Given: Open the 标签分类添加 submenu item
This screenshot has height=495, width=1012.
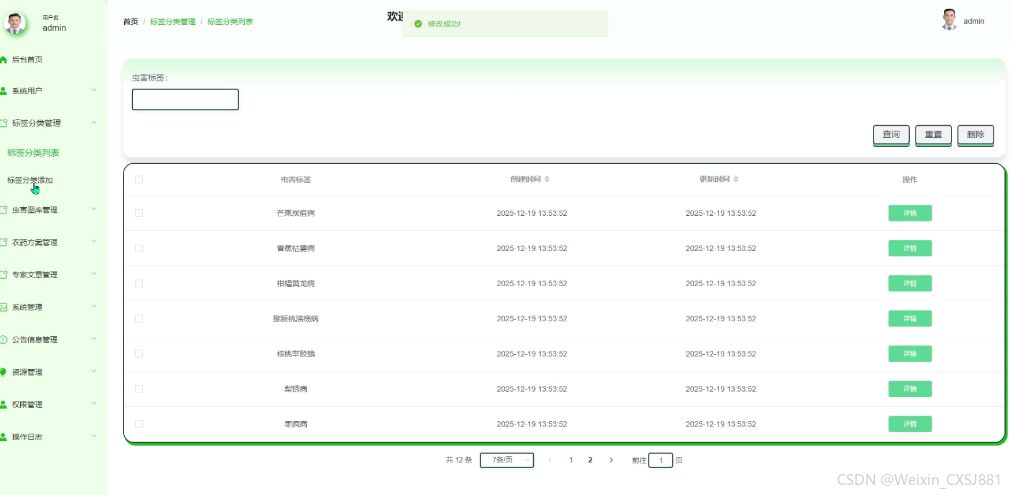Looking at the screenshot, I should click(30, 180).
